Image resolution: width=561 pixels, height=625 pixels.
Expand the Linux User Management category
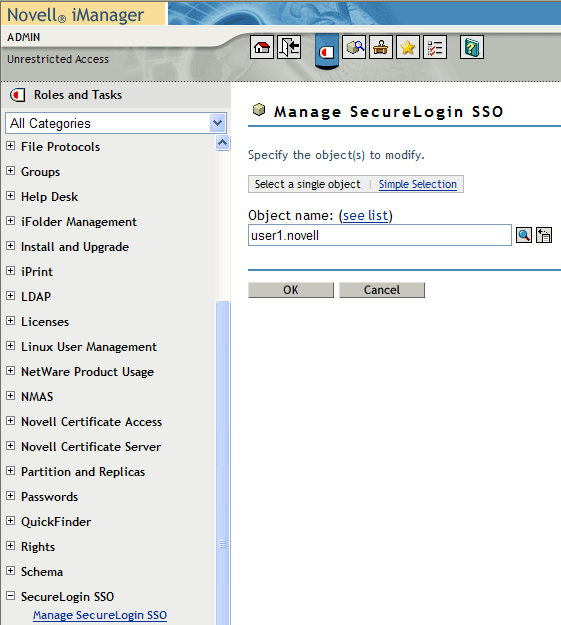[11, 346]
